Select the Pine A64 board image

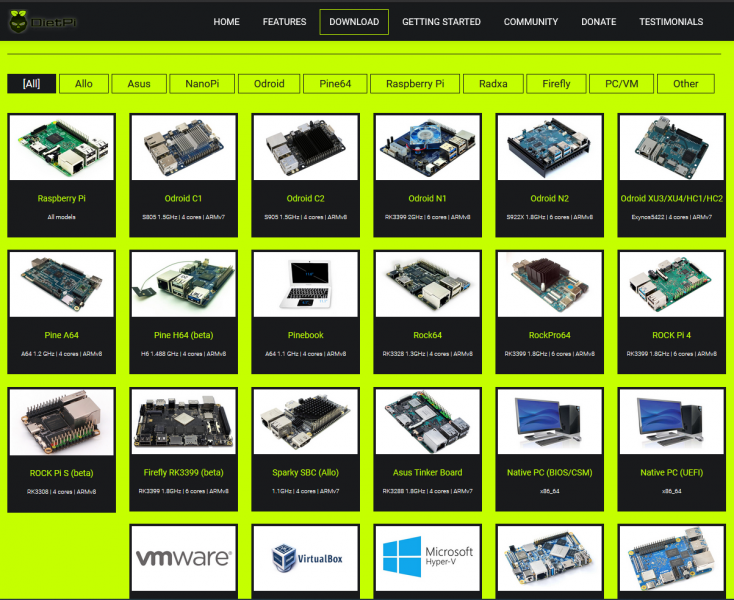point(61,284)
